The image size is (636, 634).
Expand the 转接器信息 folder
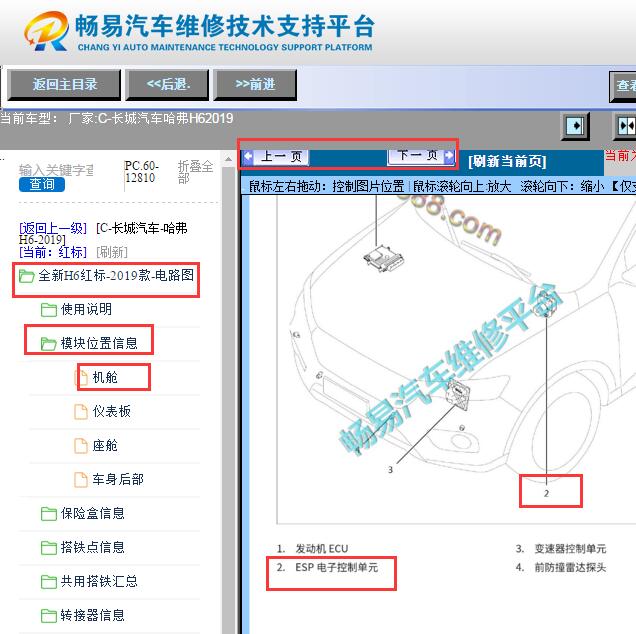point(92,616)
